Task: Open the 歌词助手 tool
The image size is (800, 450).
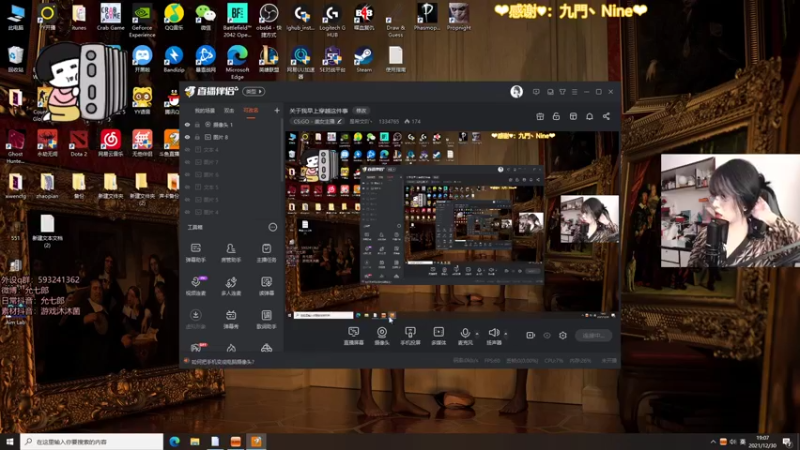Action: pyautogui.click(x=266, y=319)
